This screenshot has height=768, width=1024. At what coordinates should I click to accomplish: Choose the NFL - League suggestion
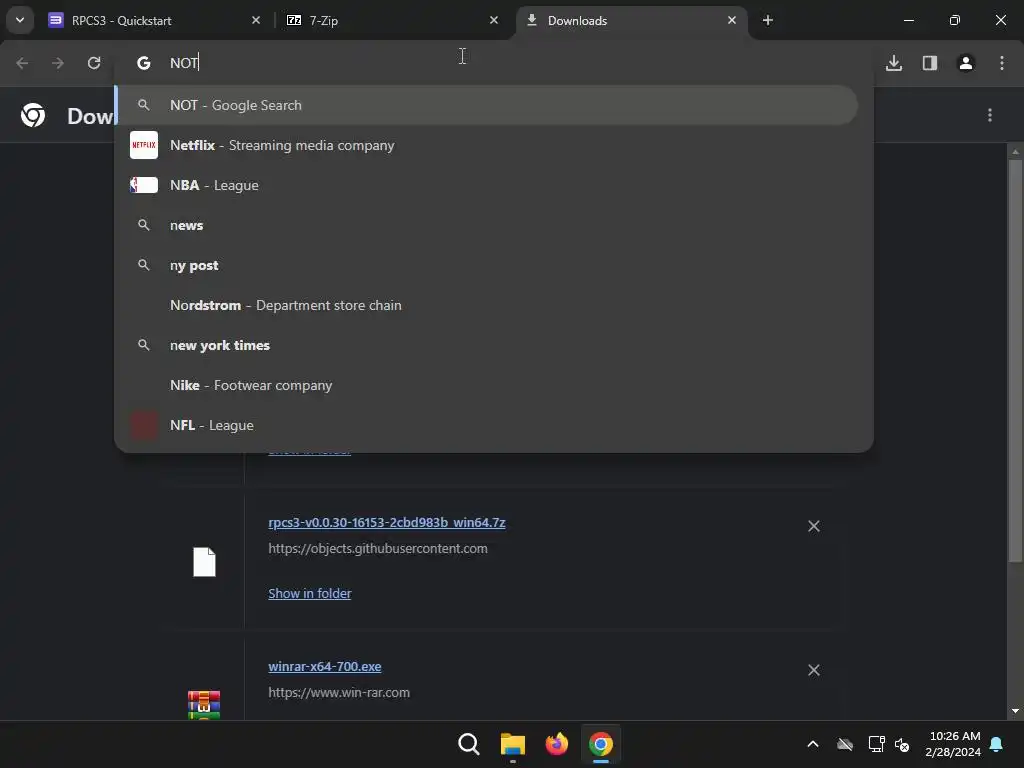click(x=487, y=425)
